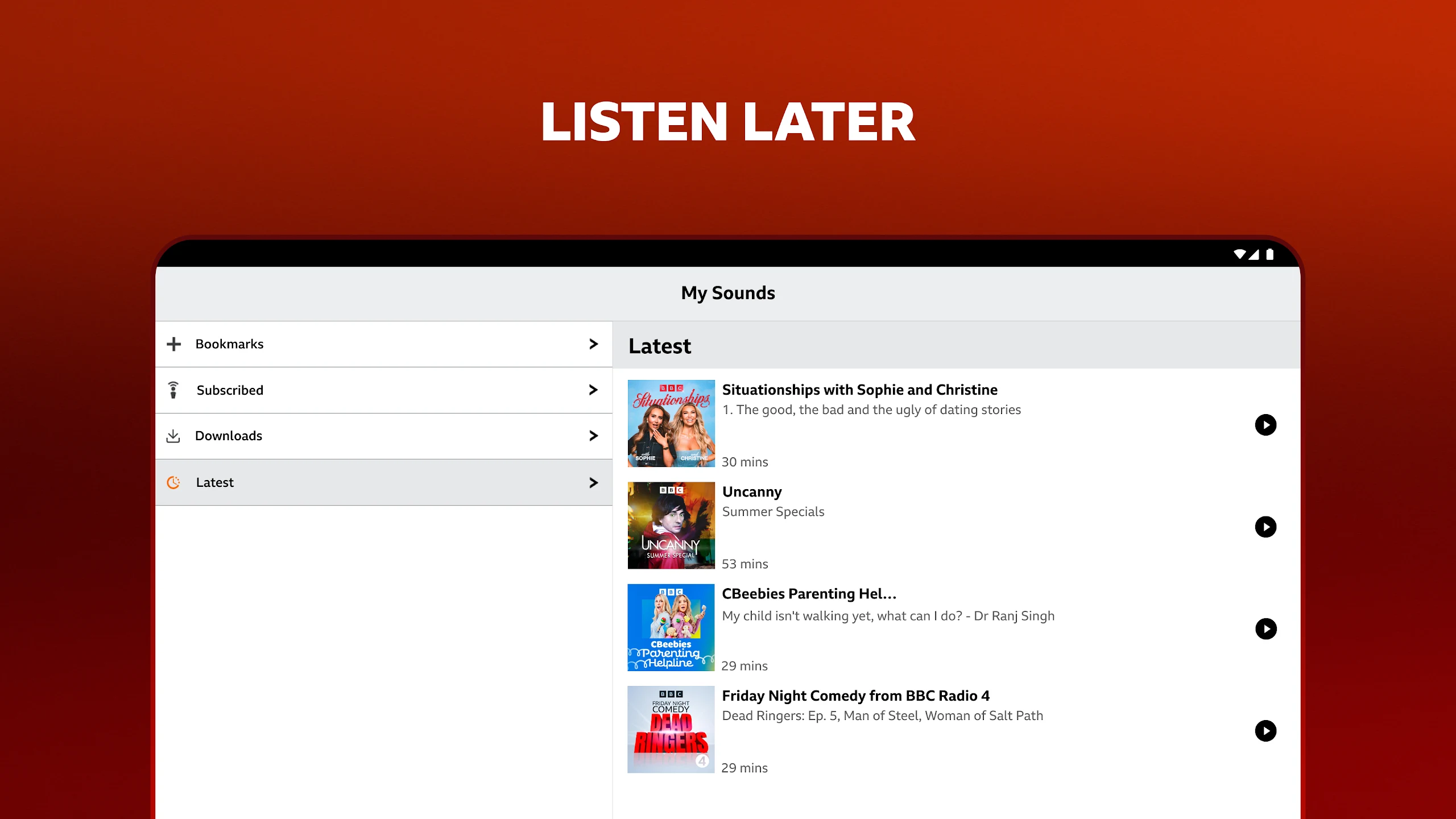Image resolution: width=1456 pixels, height=819 pixels.
Task: Open the Situationships cover artwork
Action: [x=671, y=423]
